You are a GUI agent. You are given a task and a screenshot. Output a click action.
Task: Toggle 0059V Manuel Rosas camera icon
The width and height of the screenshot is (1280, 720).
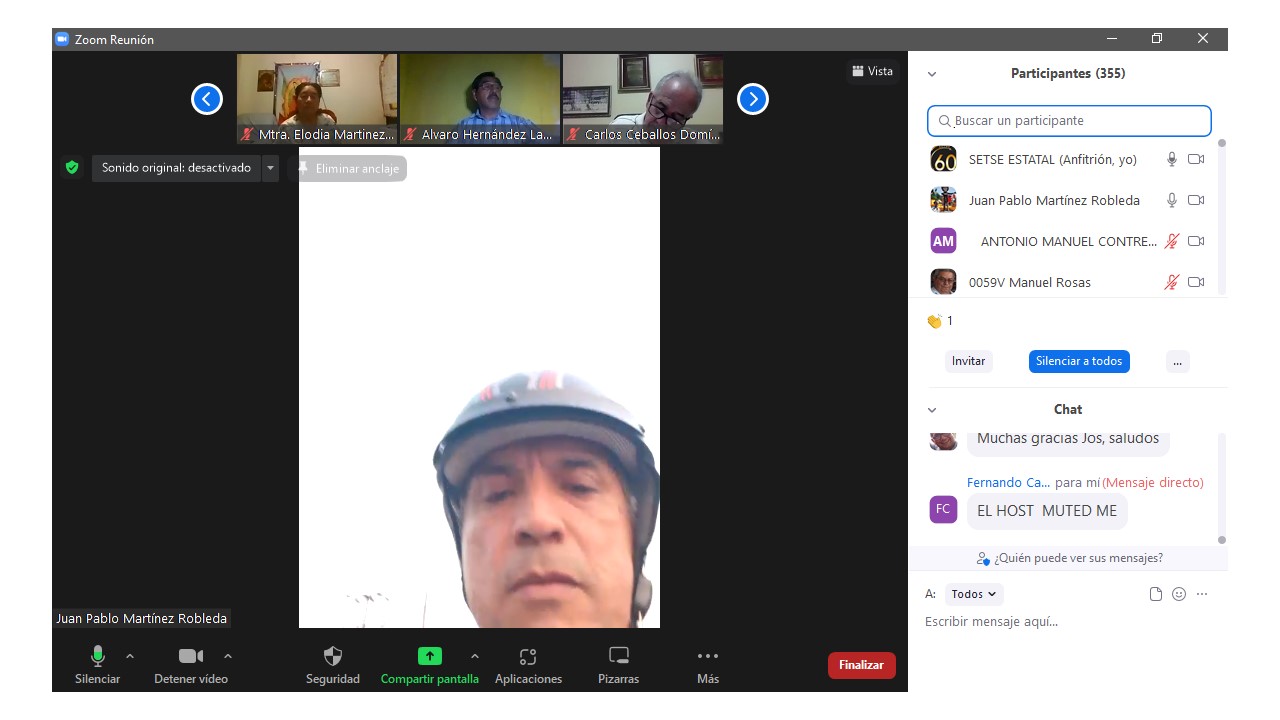click(1196, 282)
